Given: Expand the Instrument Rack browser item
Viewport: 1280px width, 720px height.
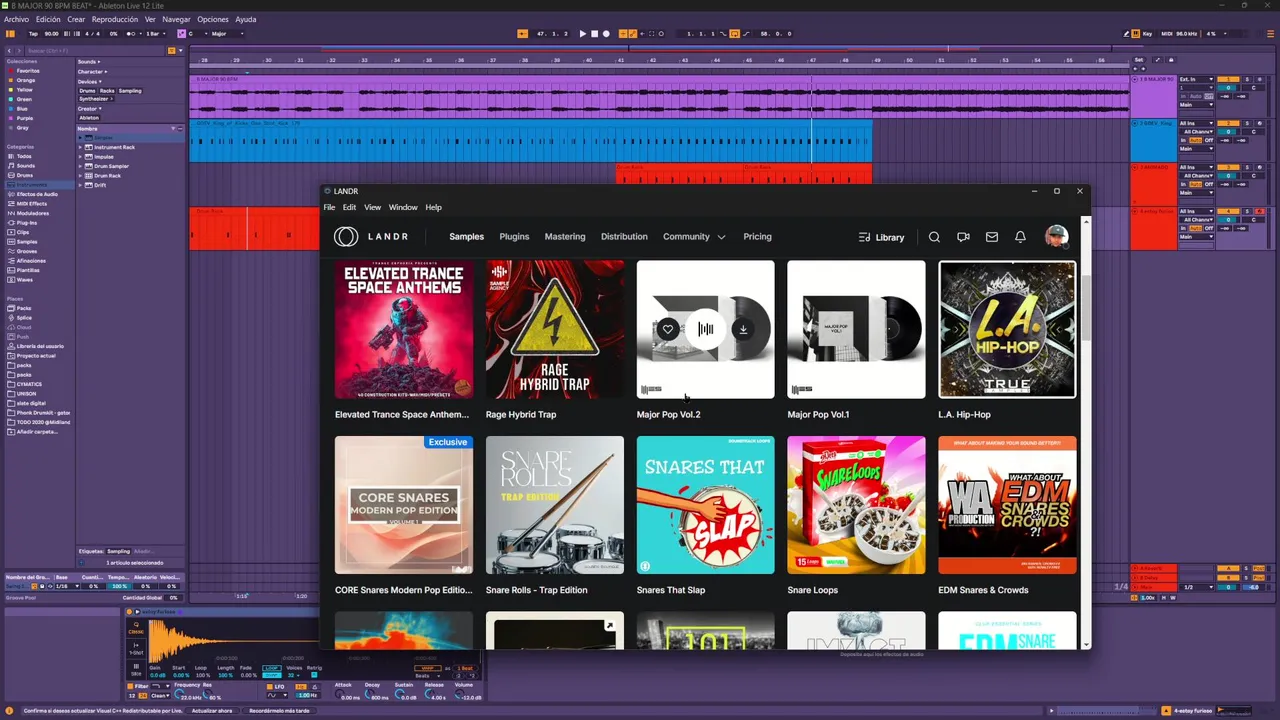Looking at the screenshot, I should (81, 147).
